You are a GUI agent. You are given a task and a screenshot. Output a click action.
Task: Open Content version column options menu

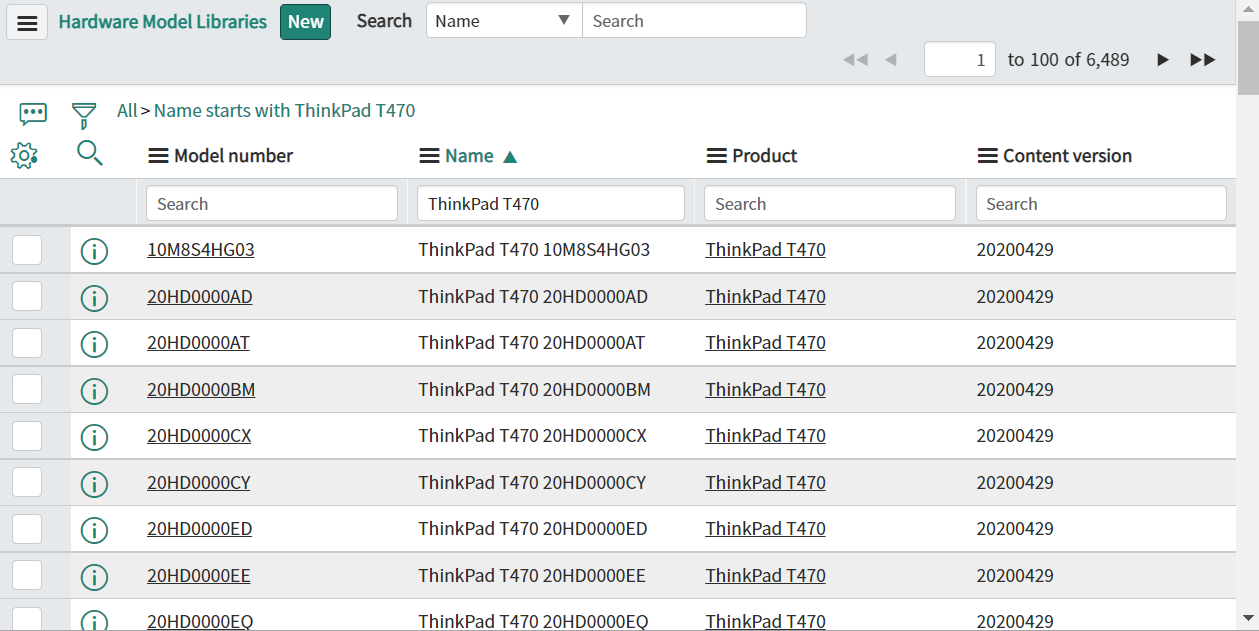[x=987, y=156]
